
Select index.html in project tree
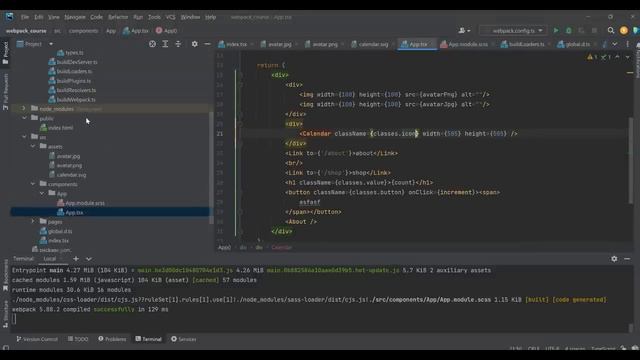pos(60,128)
